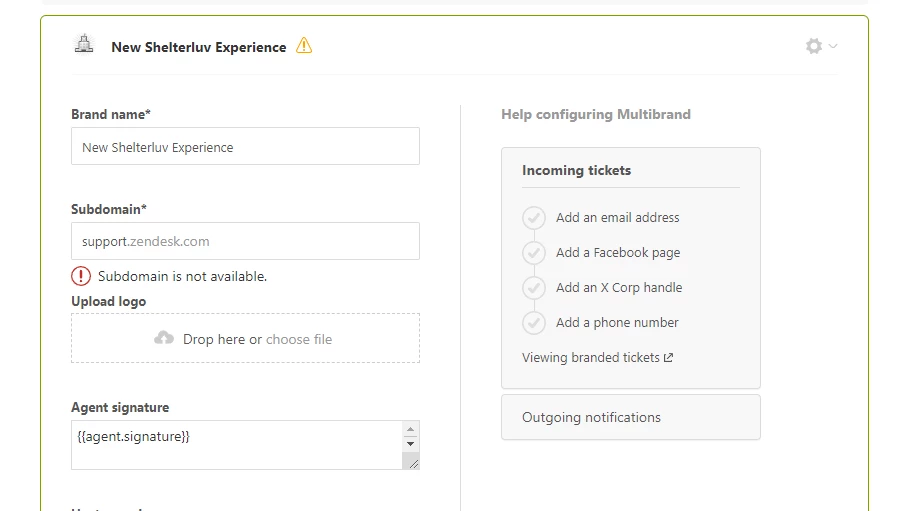This screenshot has height=511, width=899.
Task: Toggle the 'Add an email address' checkmark
Action: pos(534,218)
